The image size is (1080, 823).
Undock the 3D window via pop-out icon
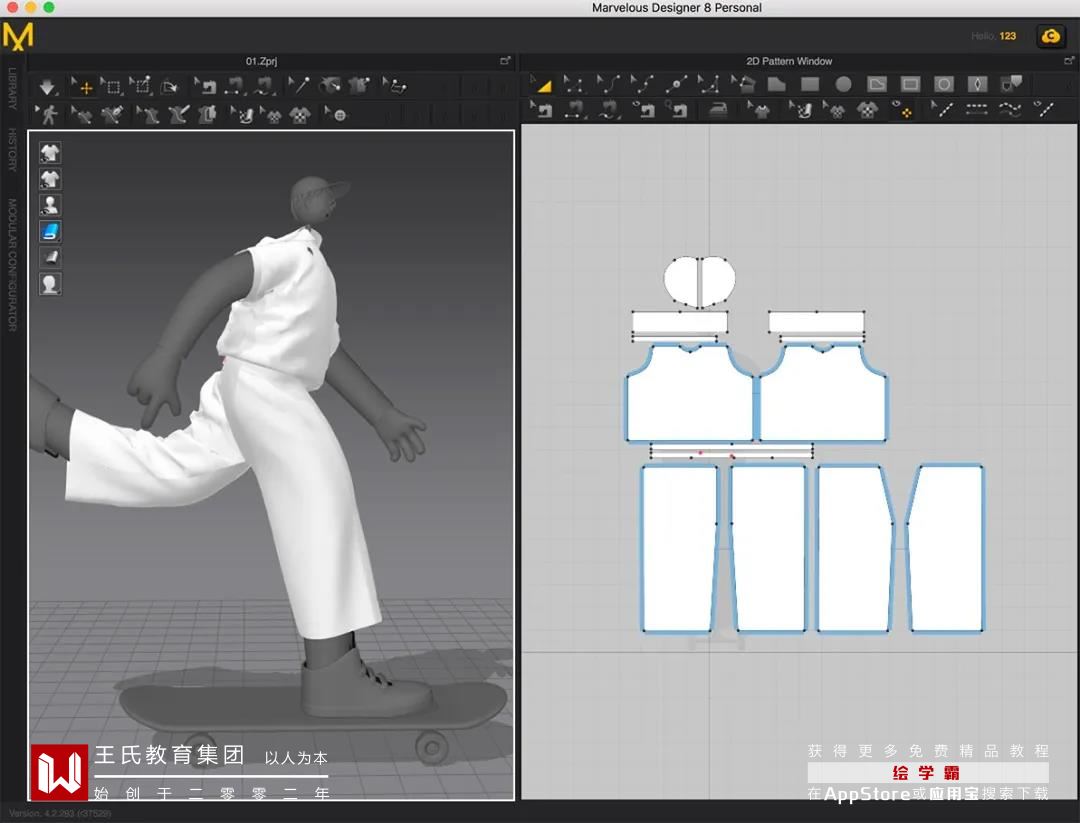[x=505, y=61]
